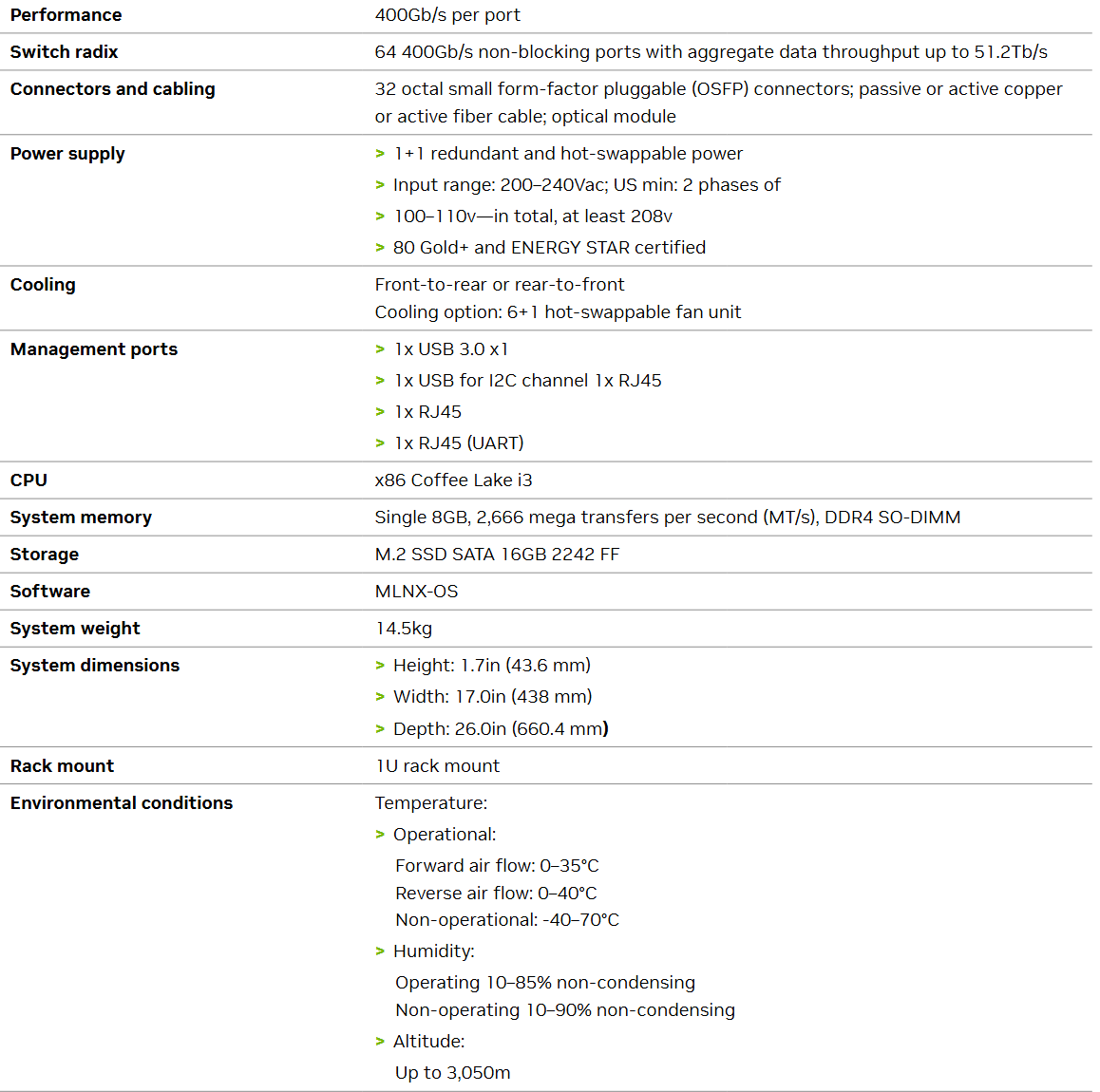This screenshot has height=1092, width=1100.
Task: Click the bullet chevron before "Height: 1.7in"
Action: pyautogui.click(x=380, y=666)
